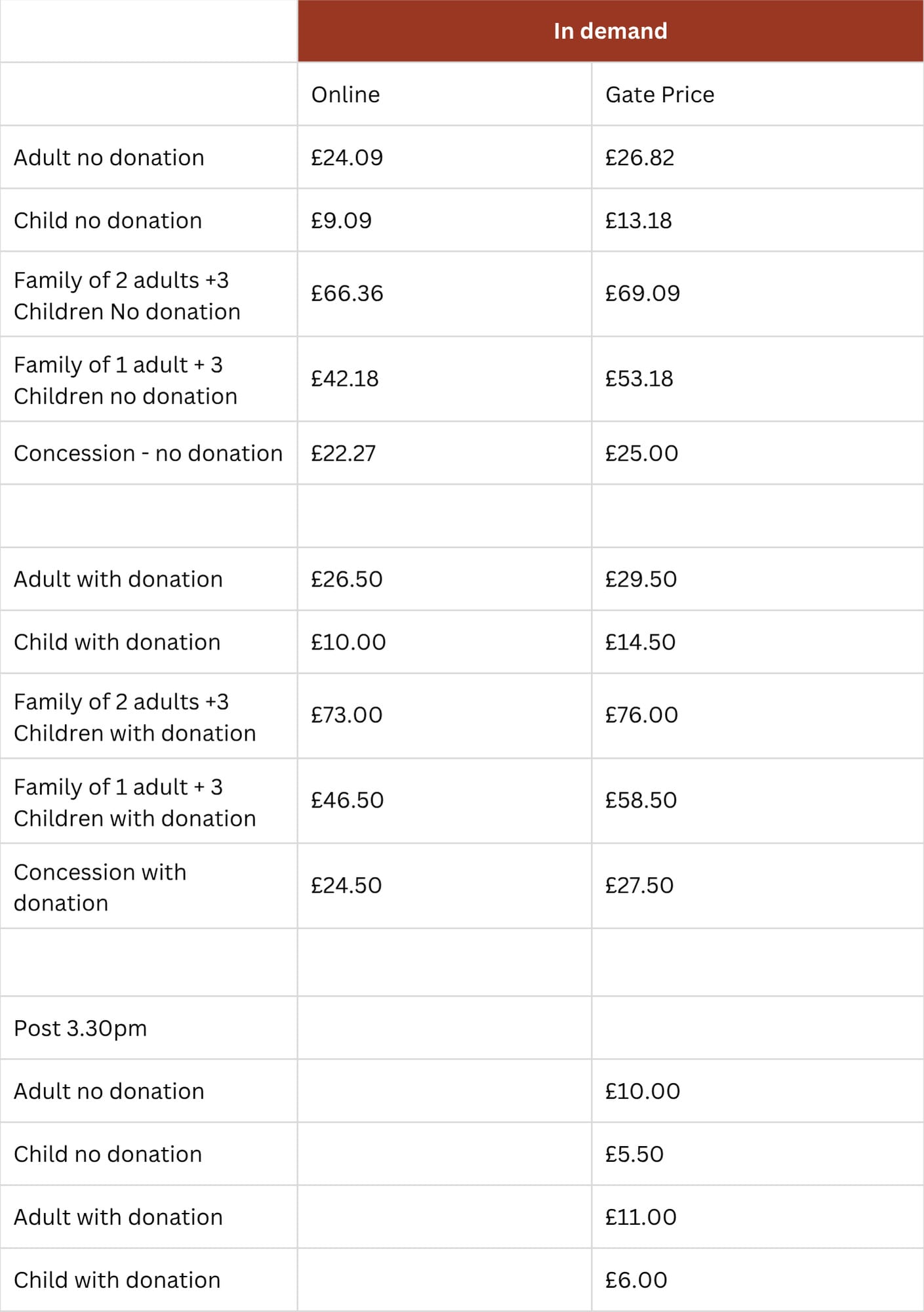The height and width of the screenshot is (1312, 924).
Task: Select the £9.09 child online price
Action: (341, 220)
